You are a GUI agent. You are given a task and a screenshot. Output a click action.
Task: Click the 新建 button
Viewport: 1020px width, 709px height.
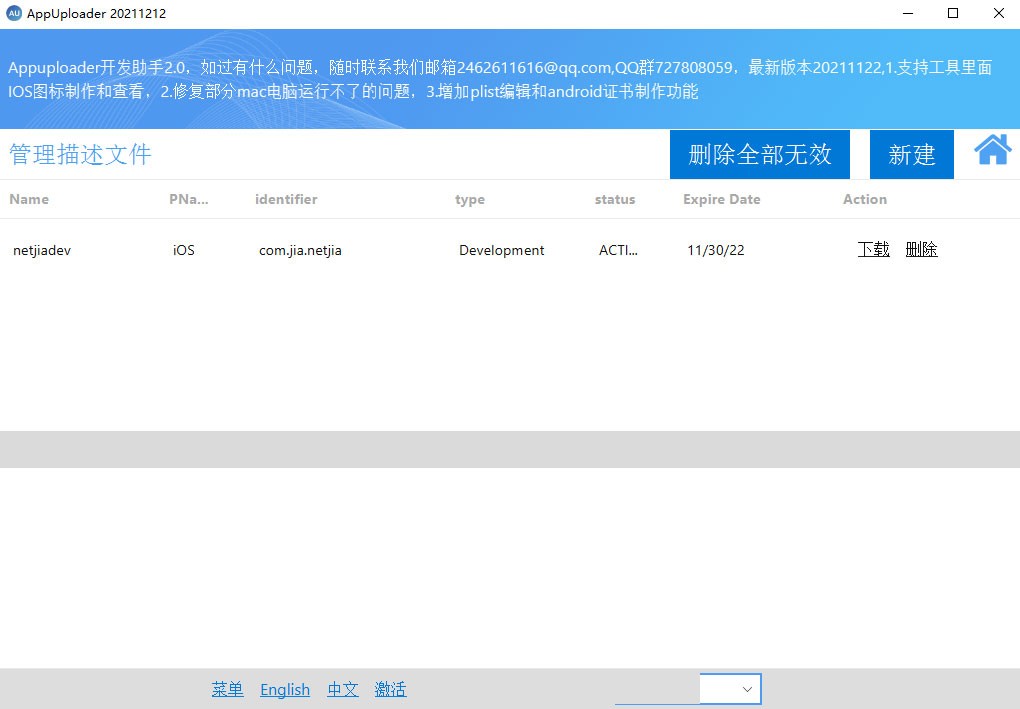point(911,155)
